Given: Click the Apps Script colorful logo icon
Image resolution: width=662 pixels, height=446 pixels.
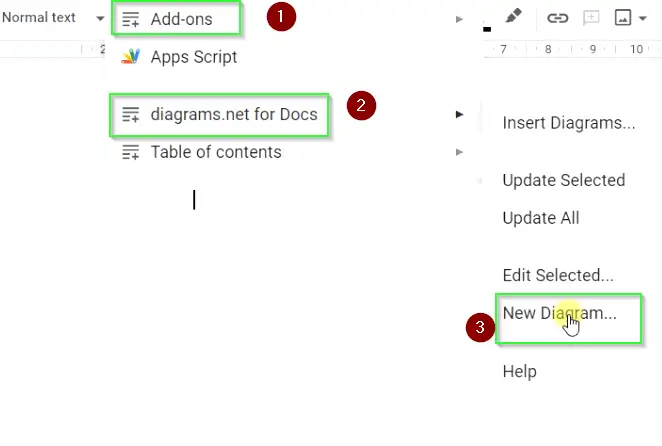Looking at the screenshot, I should click(x=130, y=57).
